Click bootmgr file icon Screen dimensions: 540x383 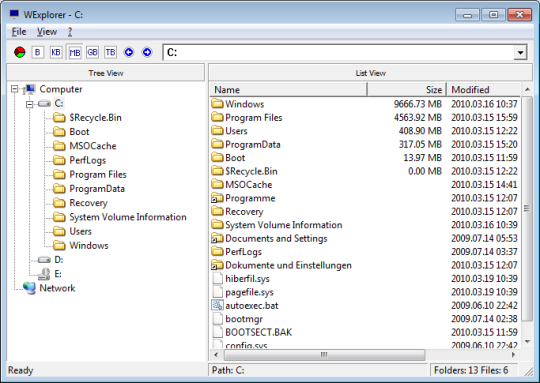(218, 319)
